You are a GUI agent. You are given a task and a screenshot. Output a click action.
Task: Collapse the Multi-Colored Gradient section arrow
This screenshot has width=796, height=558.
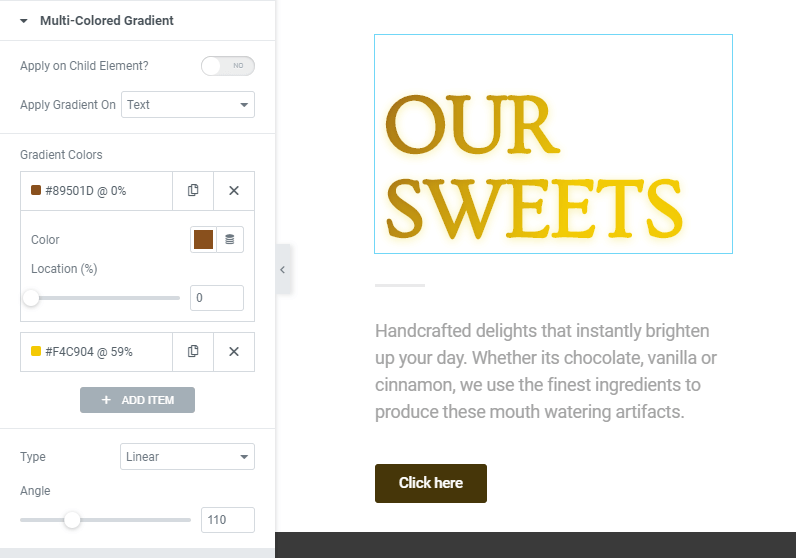point(24,21)
